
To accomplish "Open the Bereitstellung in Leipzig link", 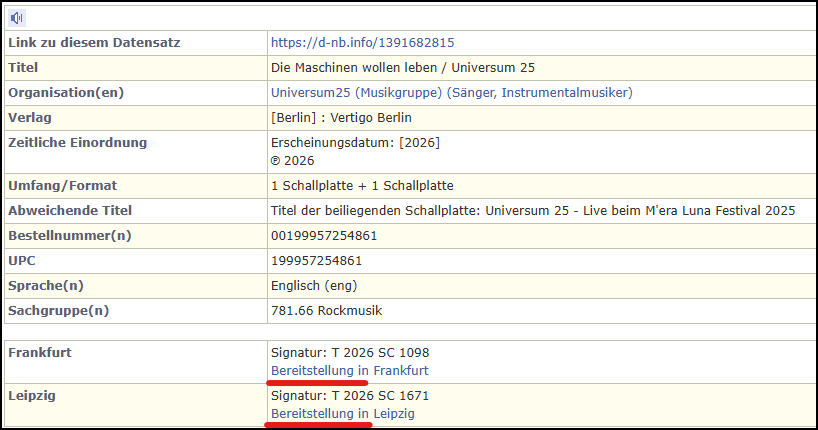I will [343, 413].
